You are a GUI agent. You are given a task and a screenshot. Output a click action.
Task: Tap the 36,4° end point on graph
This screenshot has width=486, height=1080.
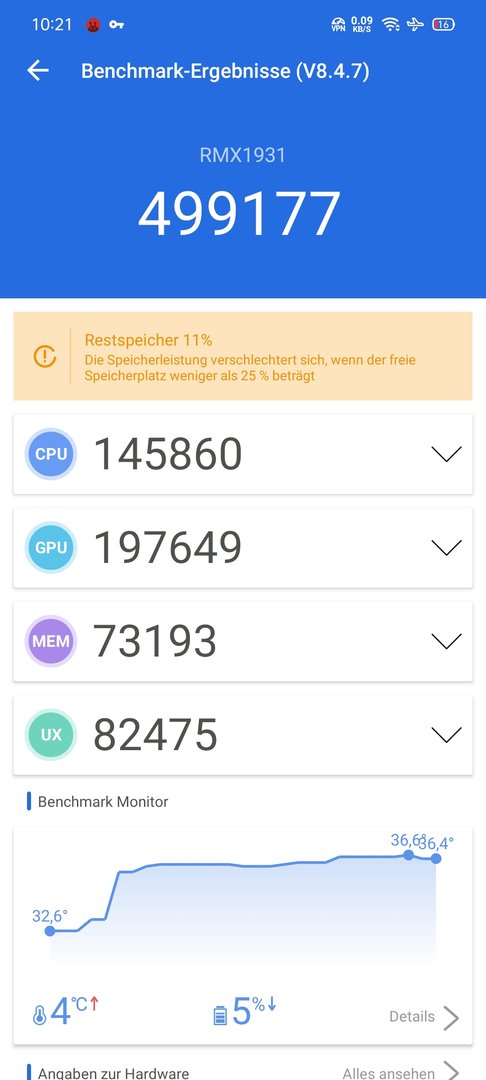coord(436,858)
